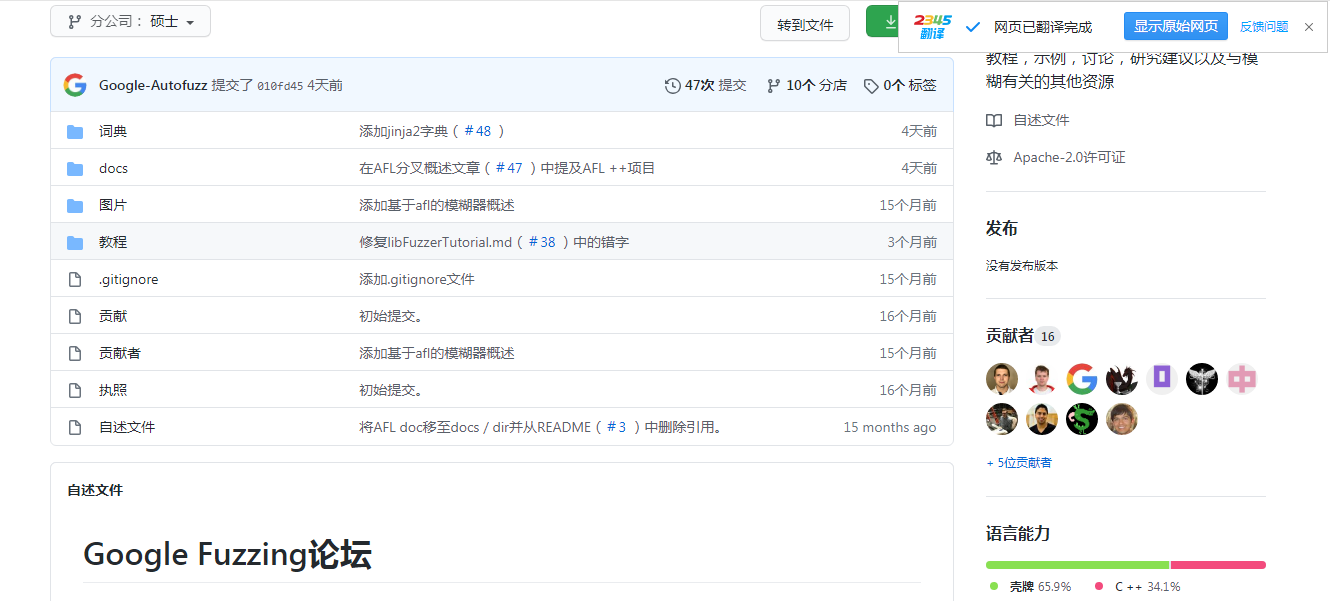This screenshot has width=1330, height=601.
Task: Click the Google Fuzzing论坛 heading
Action: [227, 554]
